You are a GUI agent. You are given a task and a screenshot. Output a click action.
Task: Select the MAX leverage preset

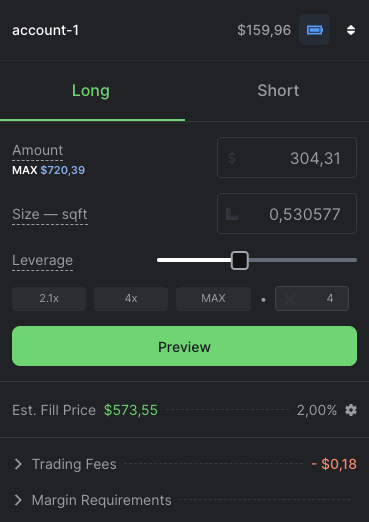(x=213, y=299)
